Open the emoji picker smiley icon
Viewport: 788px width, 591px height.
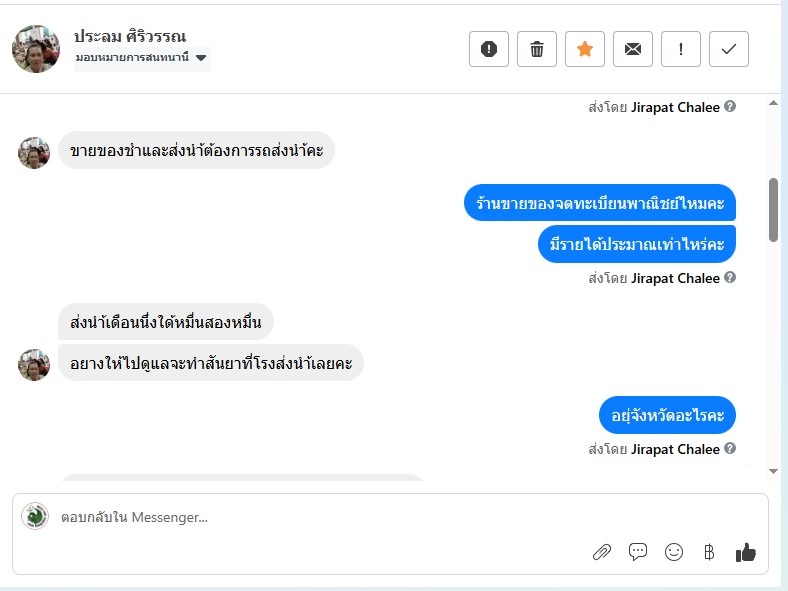pos(674,552)
